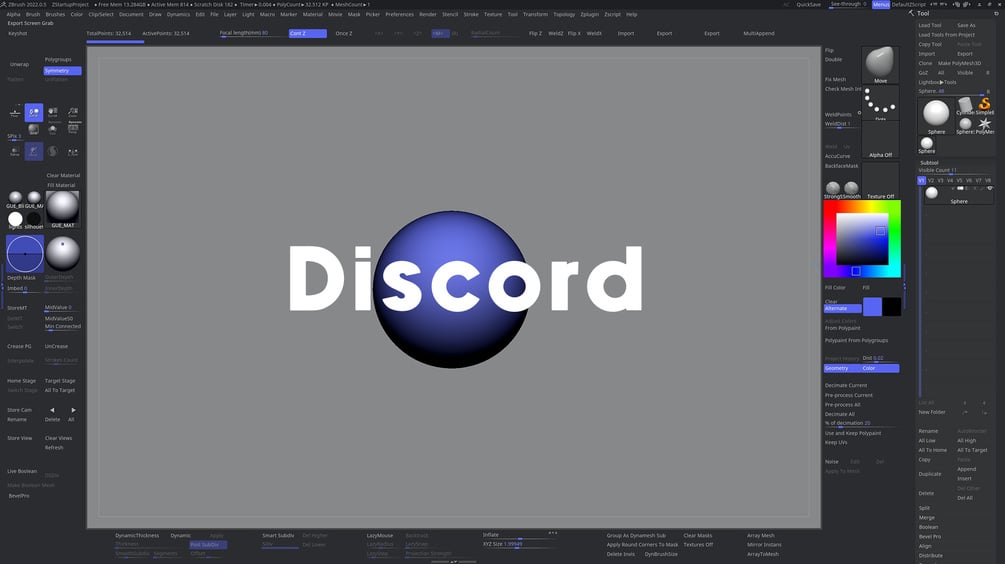This screenshot has width=1005, height=564.
Task: Click the Unwrap button
Action: (19, 64)
